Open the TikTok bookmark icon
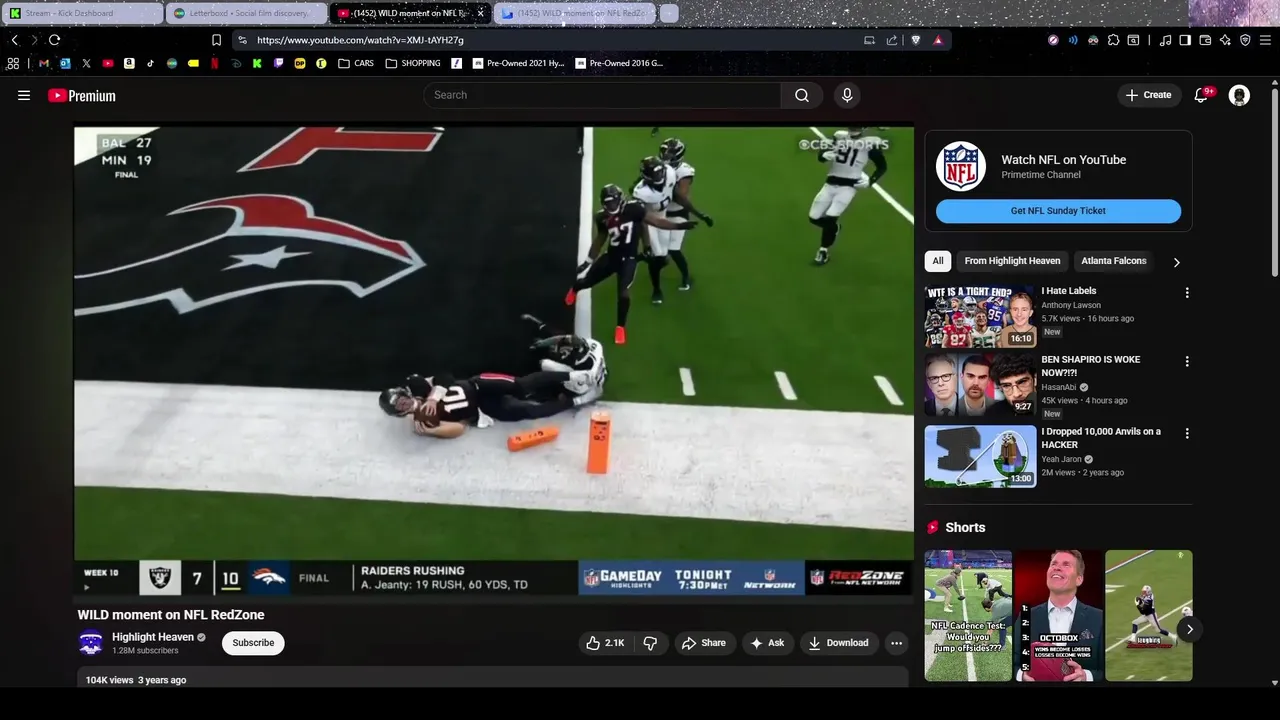Image resolution: width=1280 pixels, height=720 pixels. [x=150, y=63]
